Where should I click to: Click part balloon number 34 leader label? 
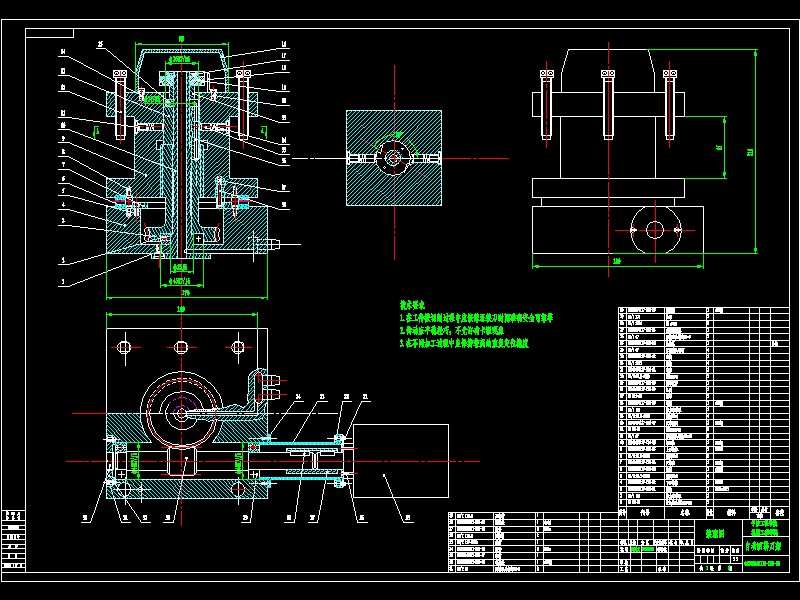coord(298,396)
